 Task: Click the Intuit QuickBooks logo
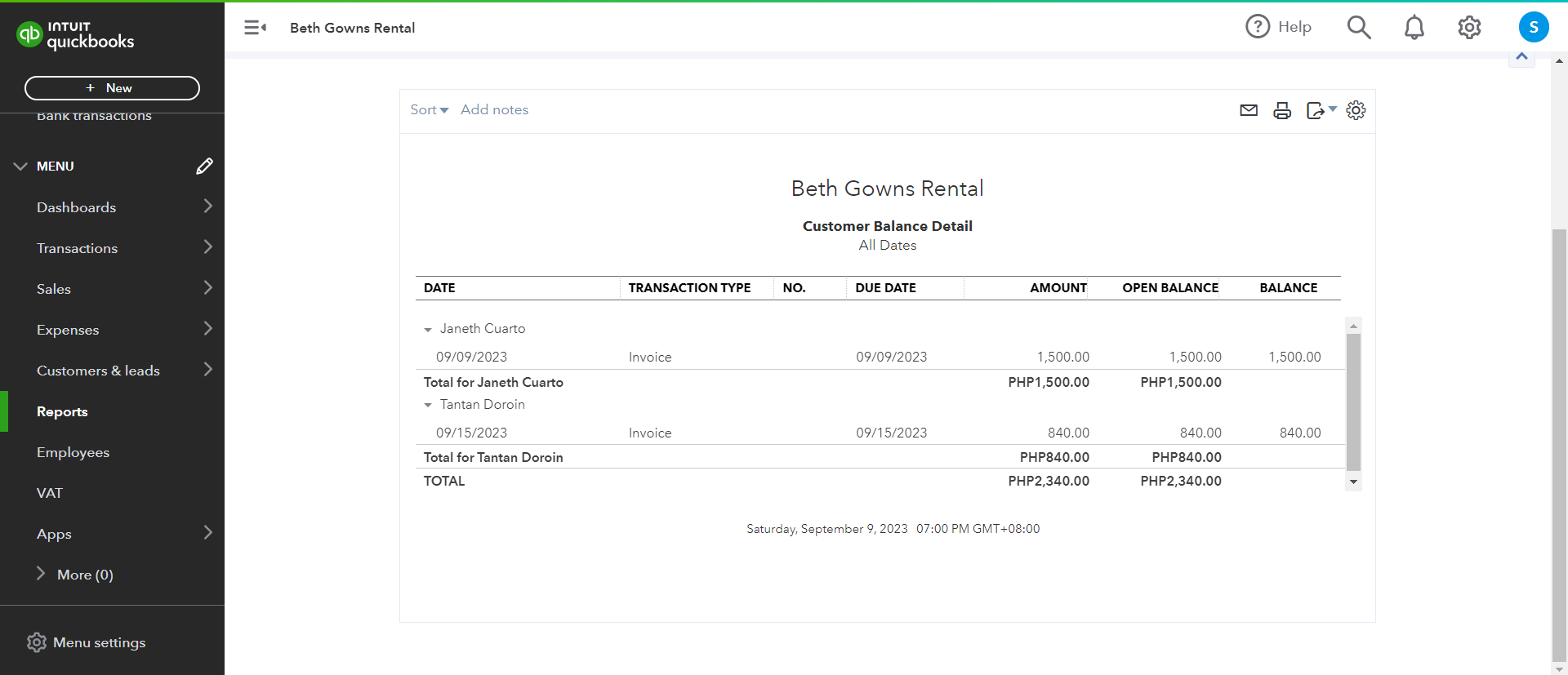(75, 34)
